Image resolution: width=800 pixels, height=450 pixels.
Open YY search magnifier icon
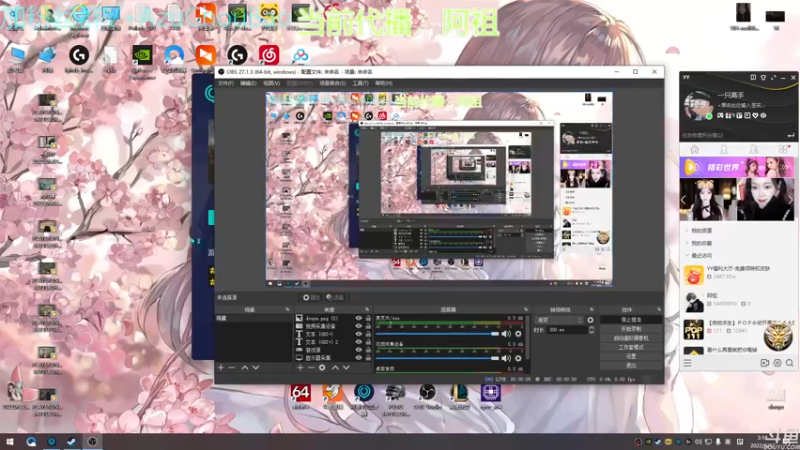789,363
